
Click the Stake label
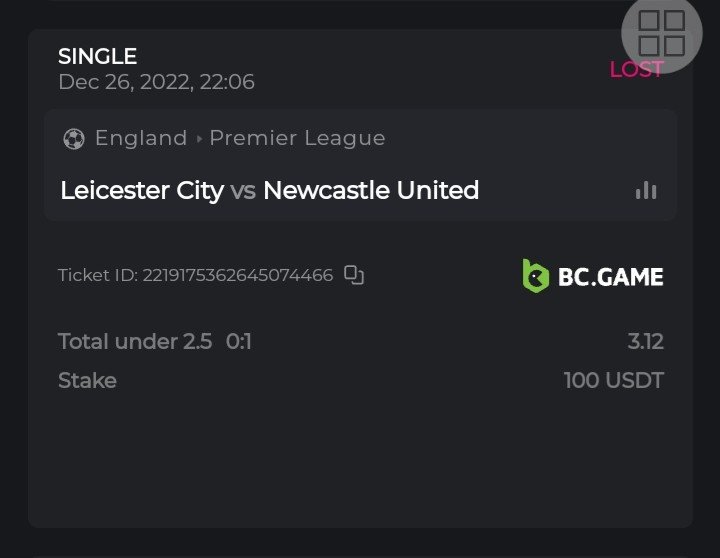coord(87,380)
